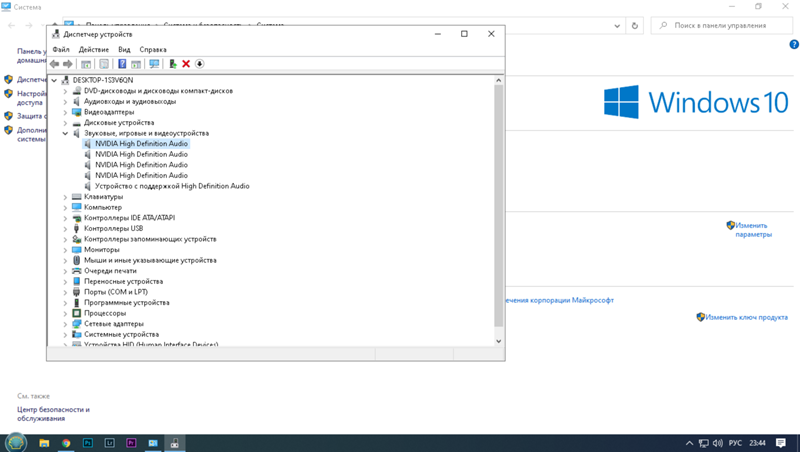Click the volume speaker icon in system tray
The height and width of the screenshot is (452, 800).
(x=718, y=443)
